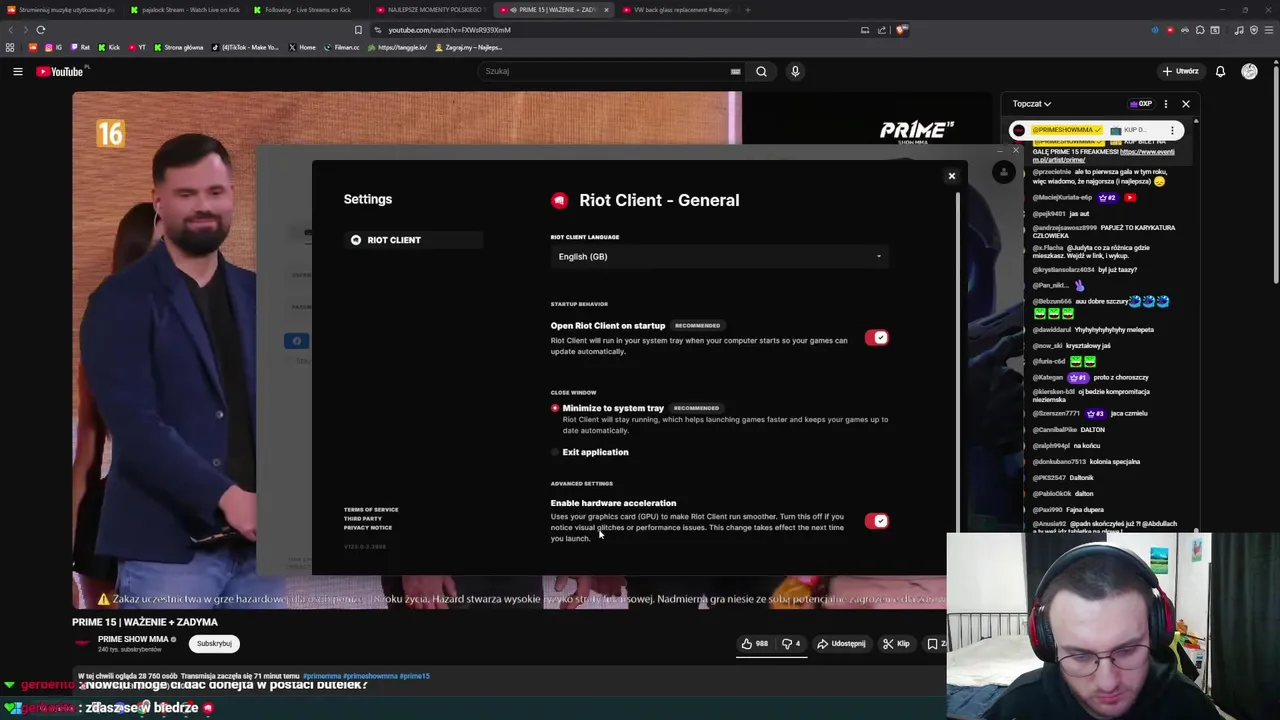Close the Riot Client settings dialog
This screenshot has width=1280, height=720.
[x=951, y=176]
